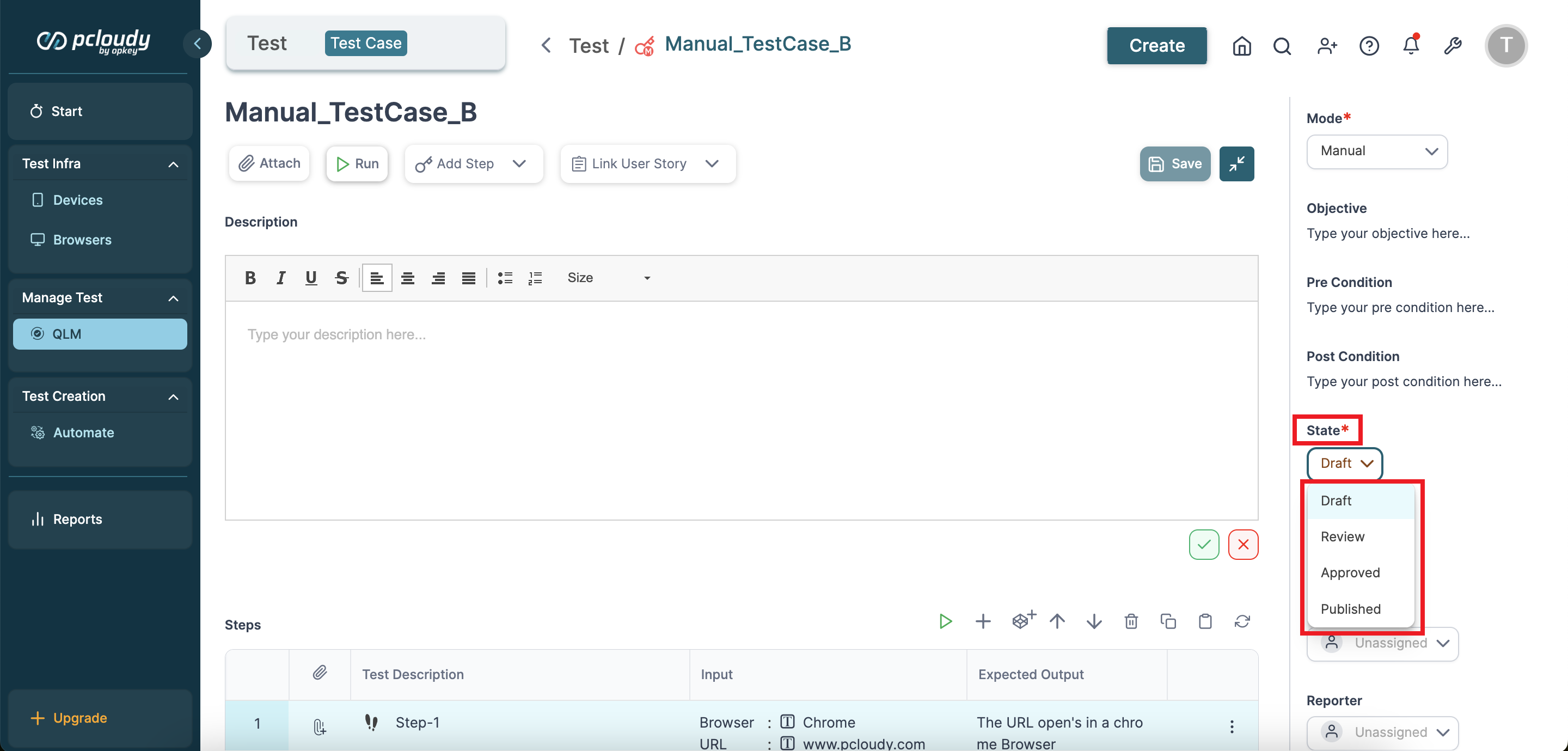
Task: Open the home icon in header
Action: click(1242, 46)
